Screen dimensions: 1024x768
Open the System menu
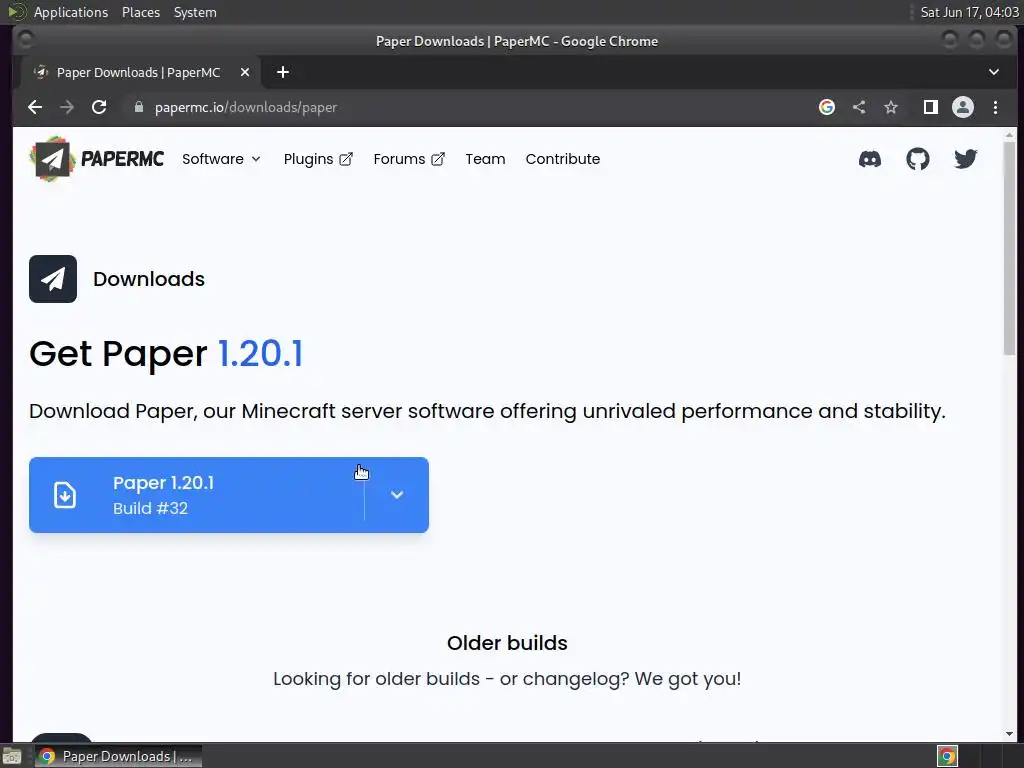tap(195, 12)
